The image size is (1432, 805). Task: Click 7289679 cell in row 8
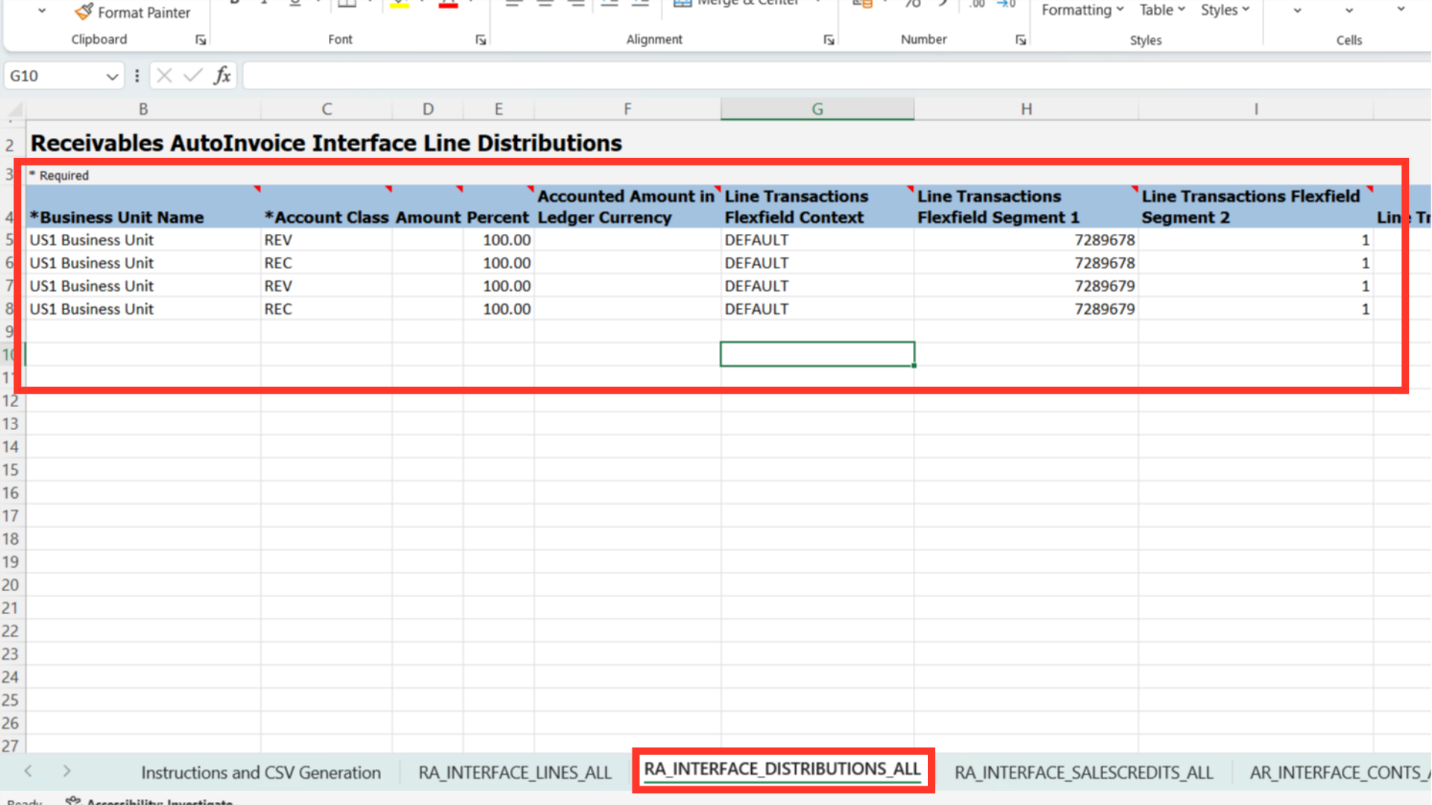tap(1026, 309)
